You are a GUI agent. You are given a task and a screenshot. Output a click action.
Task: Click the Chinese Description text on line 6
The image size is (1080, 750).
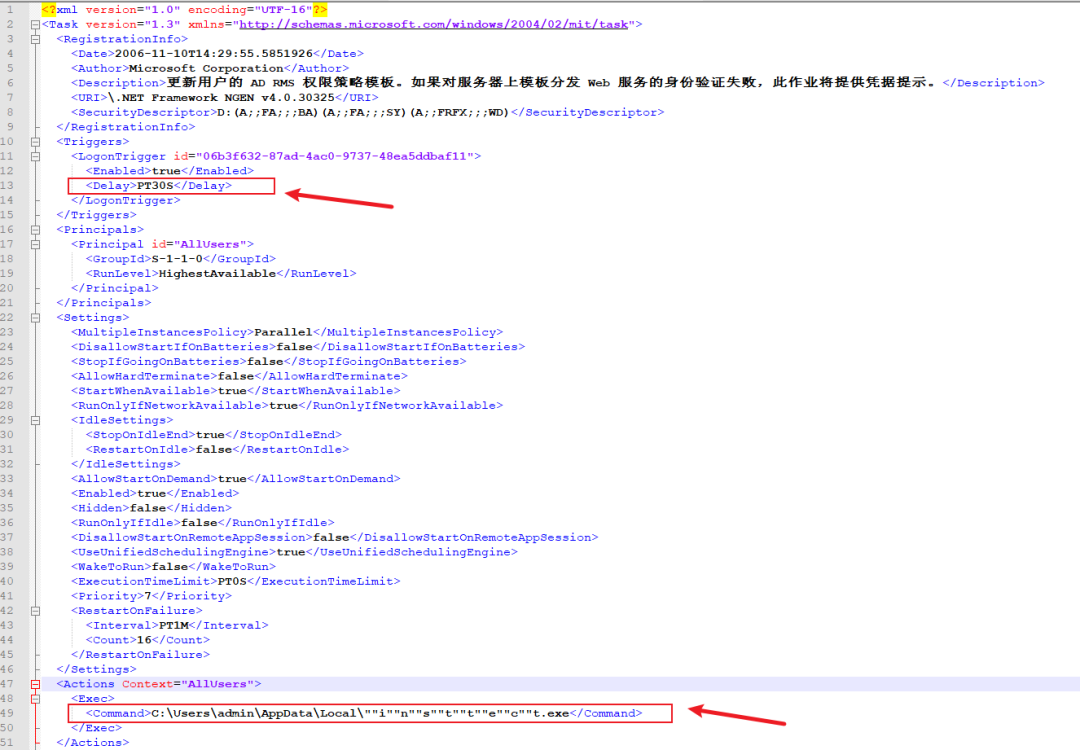pyautogui.click(x=552, y=83)
